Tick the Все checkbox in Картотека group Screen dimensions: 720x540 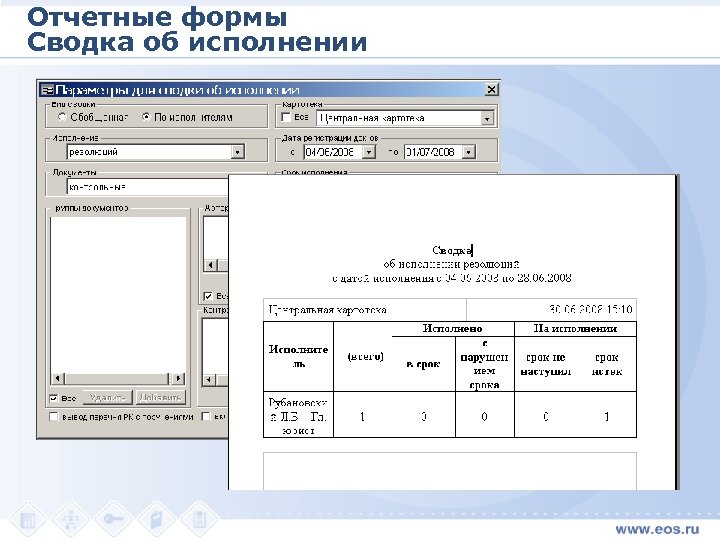[286, 118]
